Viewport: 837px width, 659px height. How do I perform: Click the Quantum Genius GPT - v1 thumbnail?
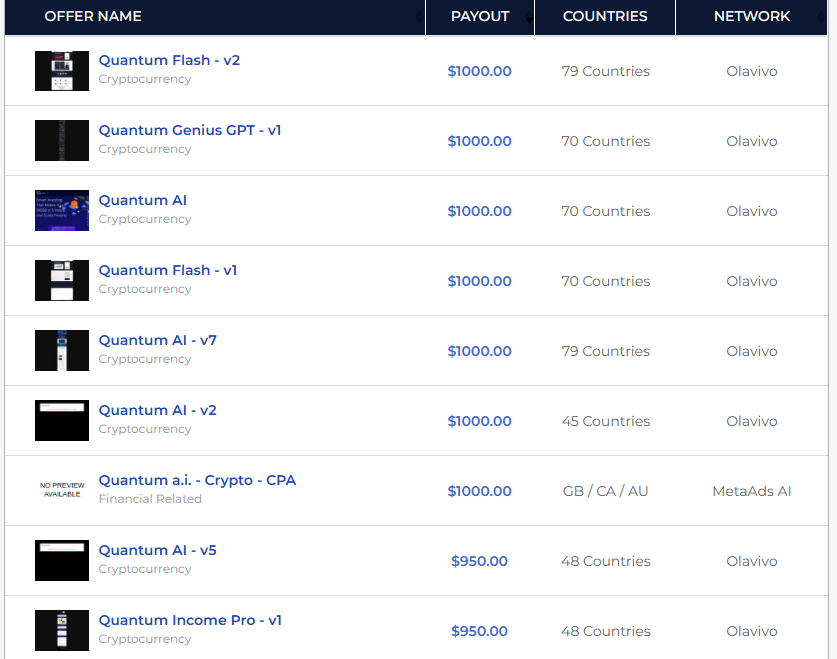coord(62,140)
